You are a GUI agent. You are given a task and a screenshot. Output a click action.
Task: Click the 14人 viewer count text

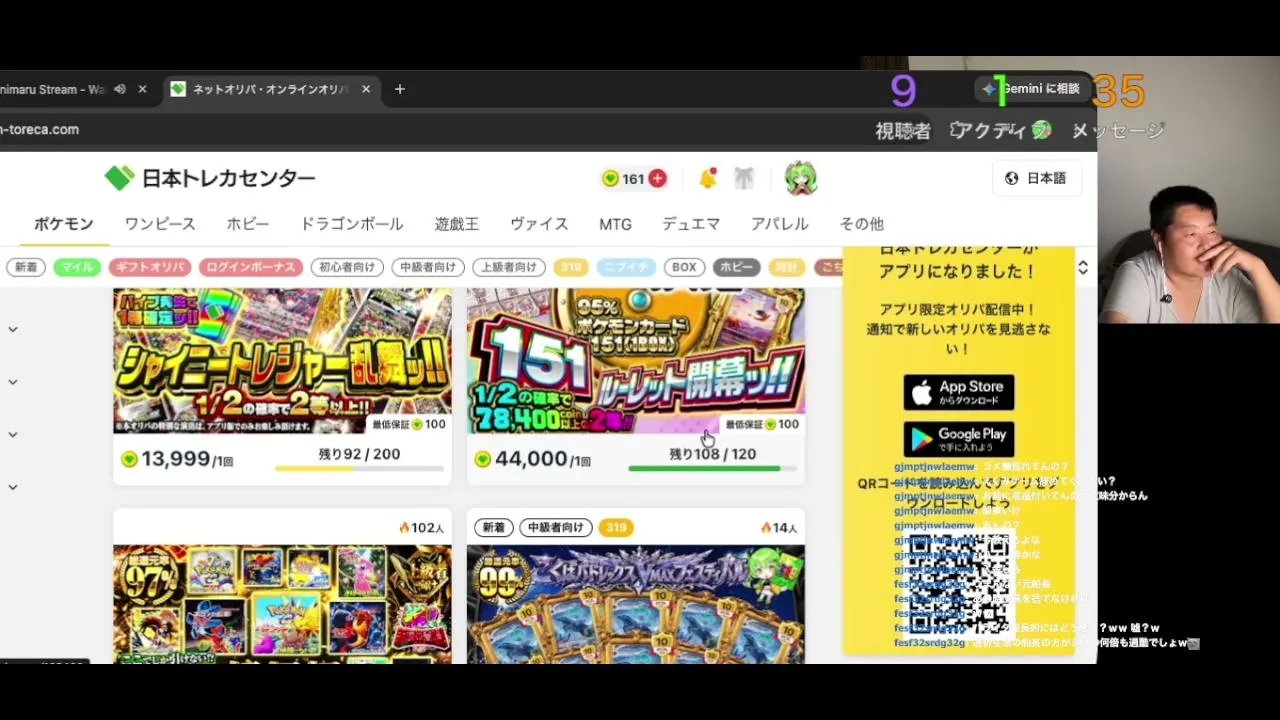785,527
